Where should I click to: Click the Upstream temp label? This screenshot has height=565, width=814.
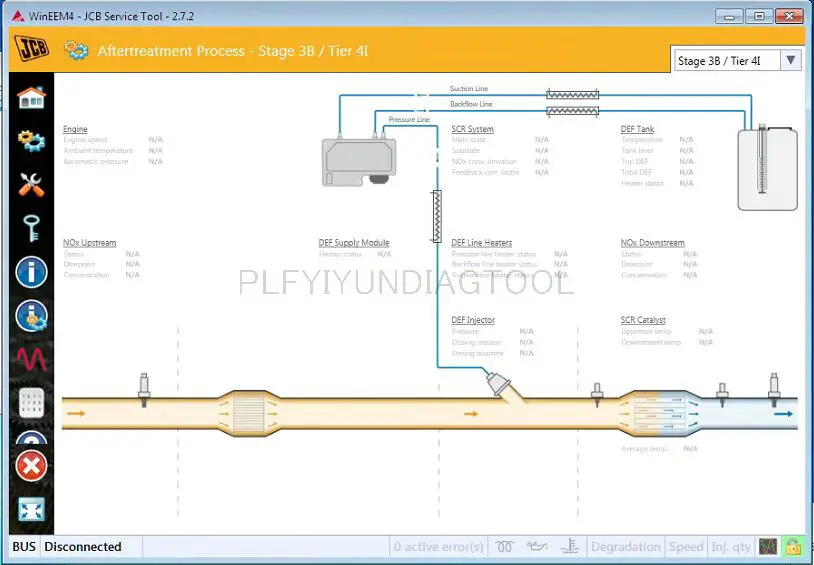click(646, 331)
